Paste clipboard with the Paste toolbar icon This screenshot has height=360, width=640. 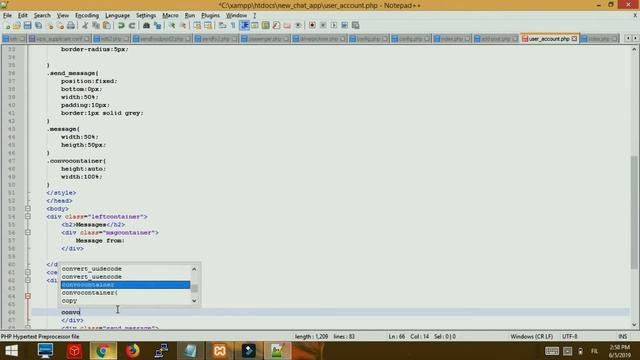107,26
